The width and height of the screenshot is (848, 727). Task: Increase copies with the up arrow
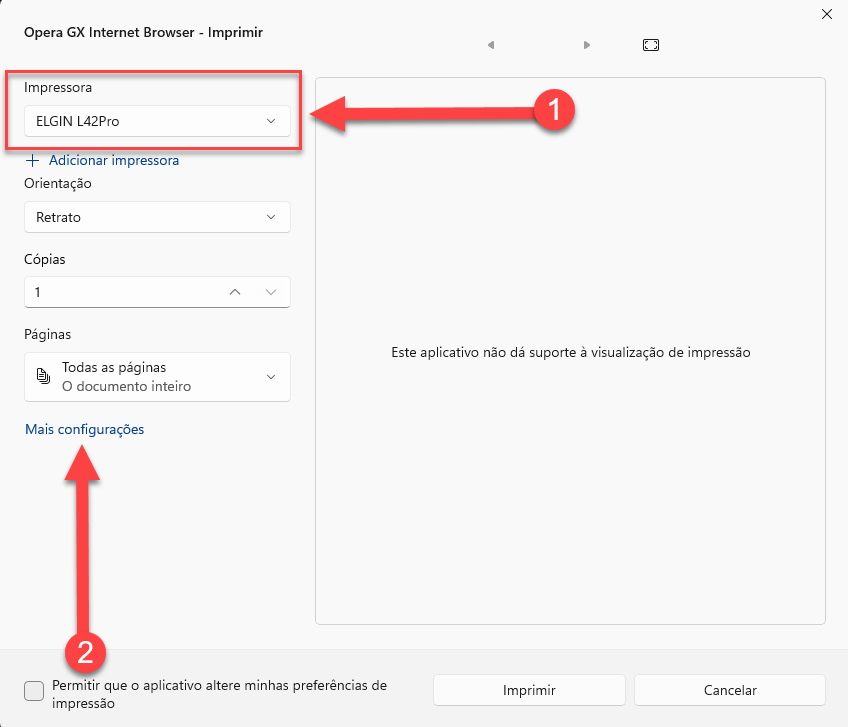235,292
